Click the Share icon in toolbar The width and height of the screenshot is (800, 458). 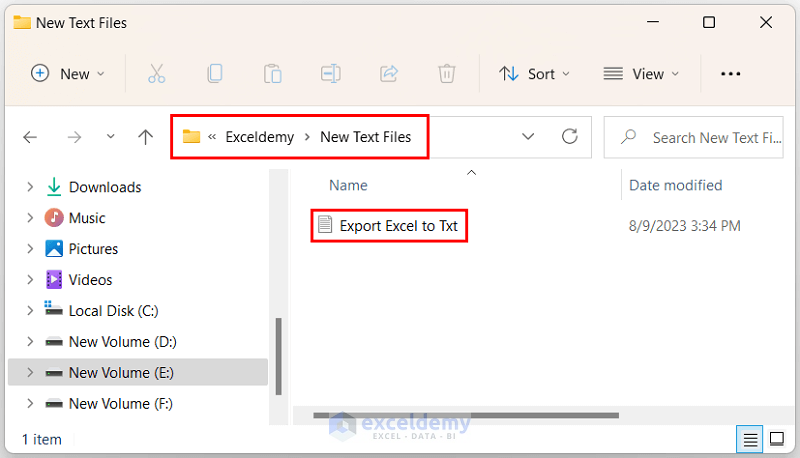[x=389, y=73]
